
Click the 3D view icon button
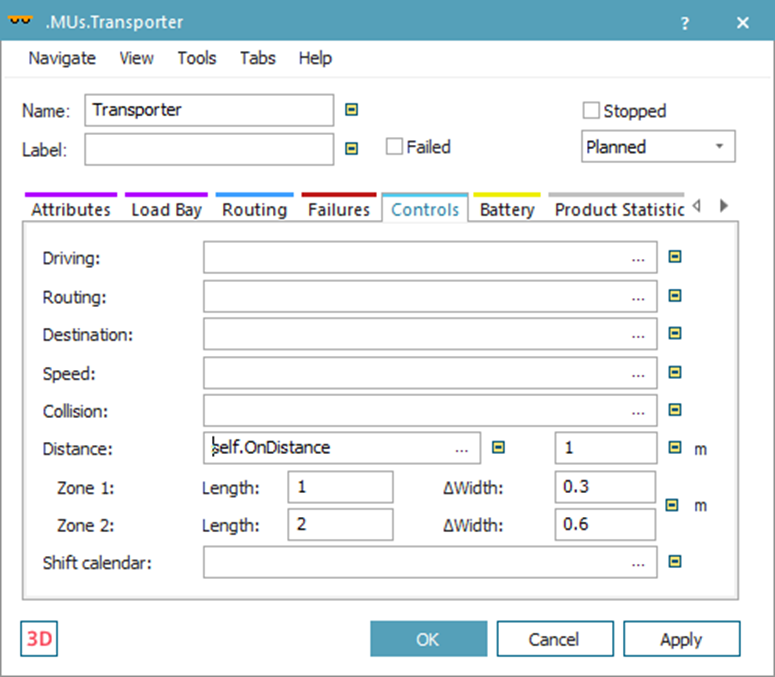point(39,639)
